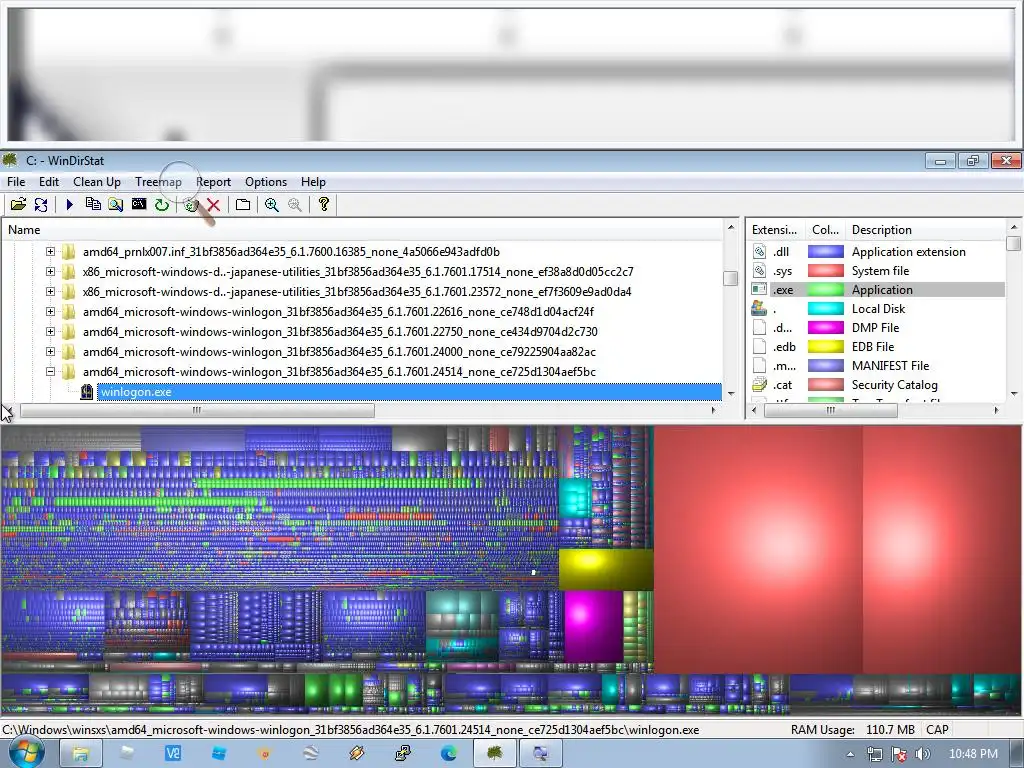Viewport: 1024px width, 768px height.
Task: Expand the amd64_prnlx007.inf folder node
Action: 50,251
